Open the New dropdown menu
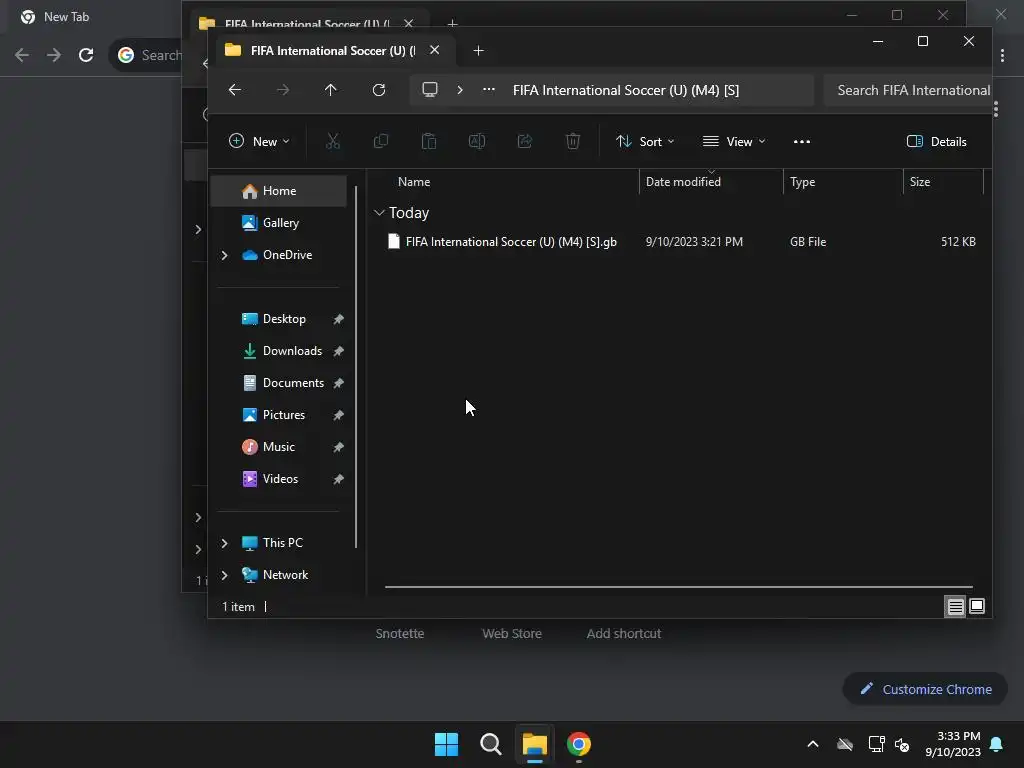 pos(259,142)
